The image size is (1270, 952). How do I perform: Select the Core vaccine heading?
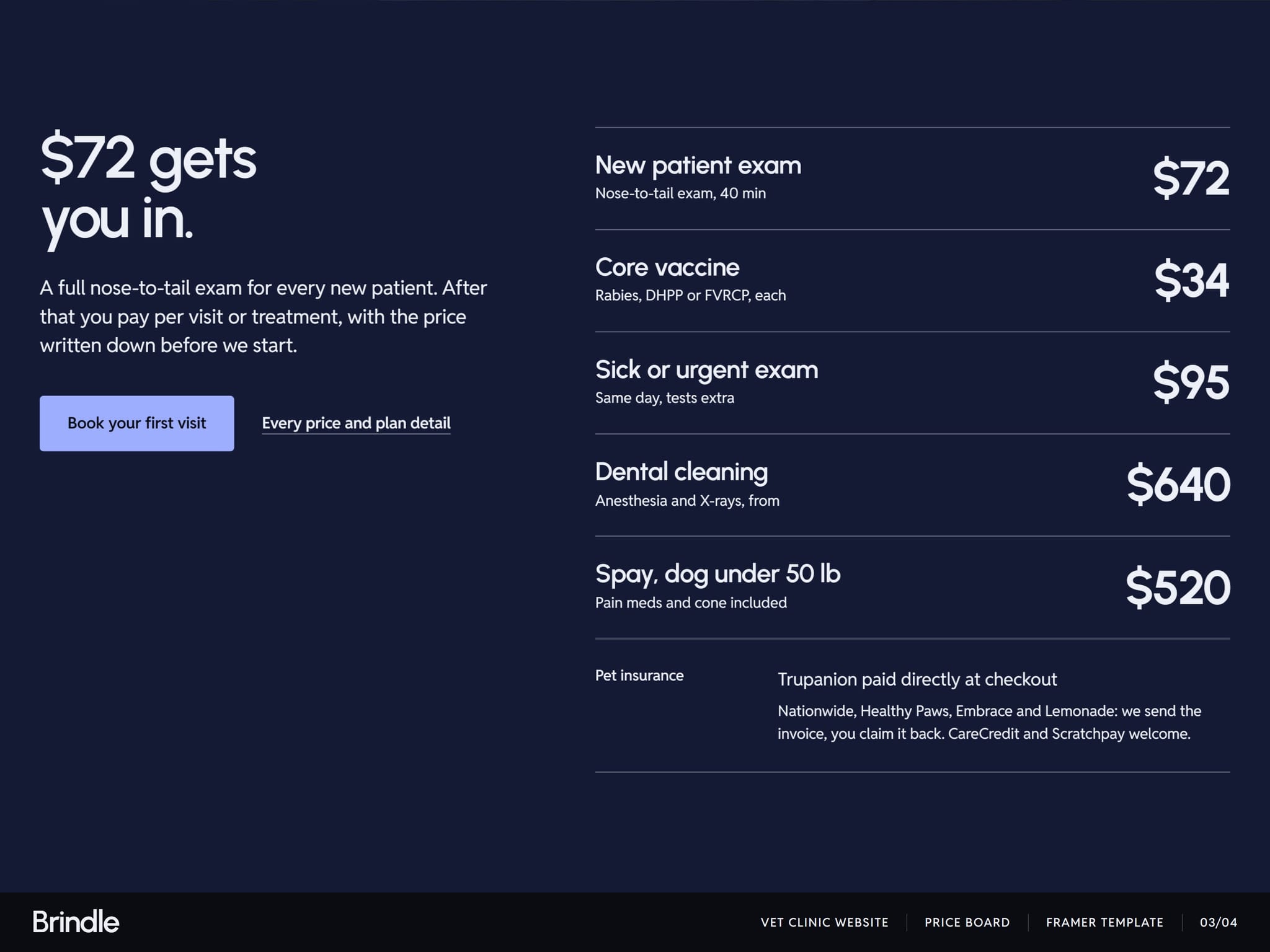(667, 268)
